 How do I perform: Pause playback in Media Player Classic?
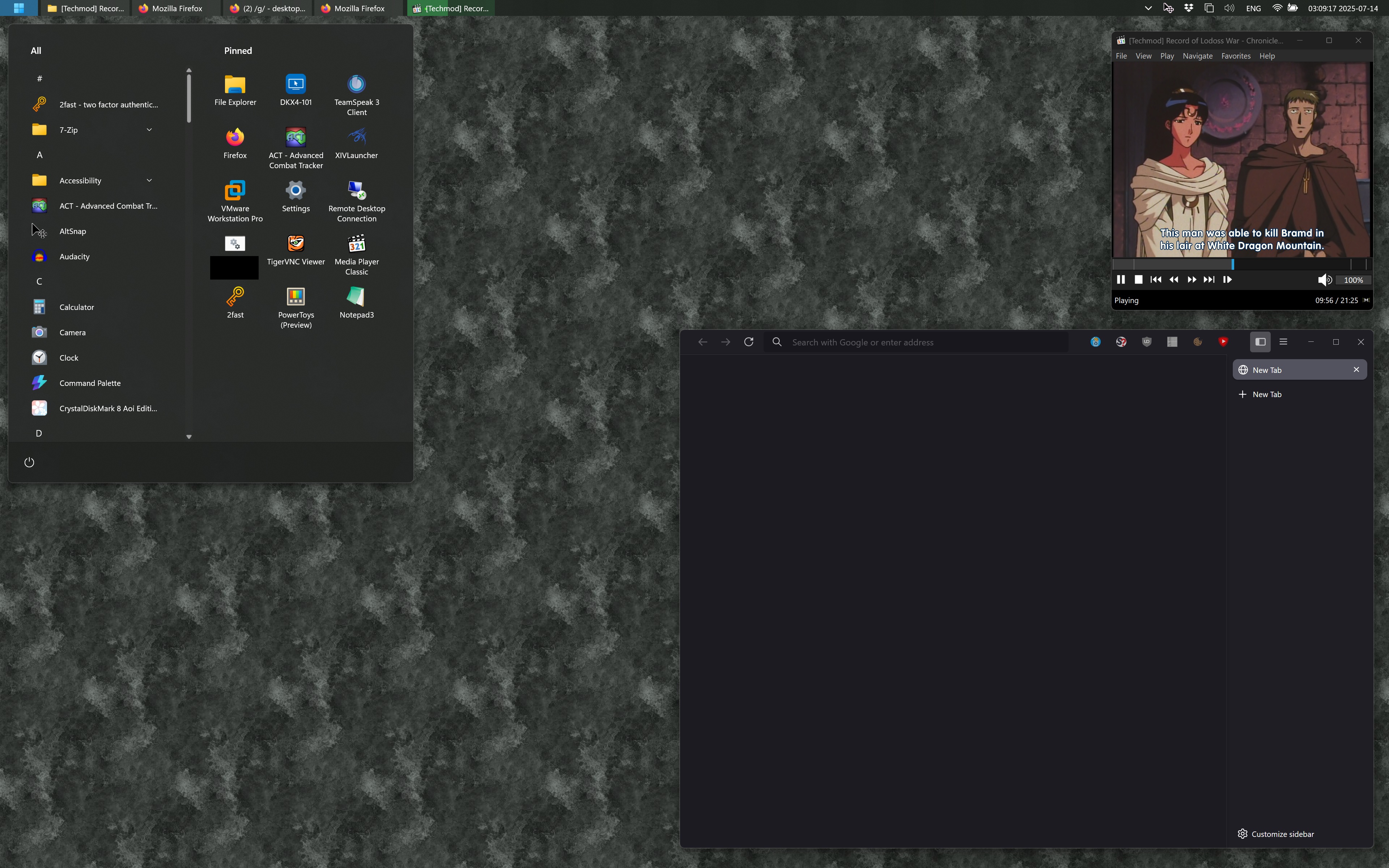pos(1120,280)
